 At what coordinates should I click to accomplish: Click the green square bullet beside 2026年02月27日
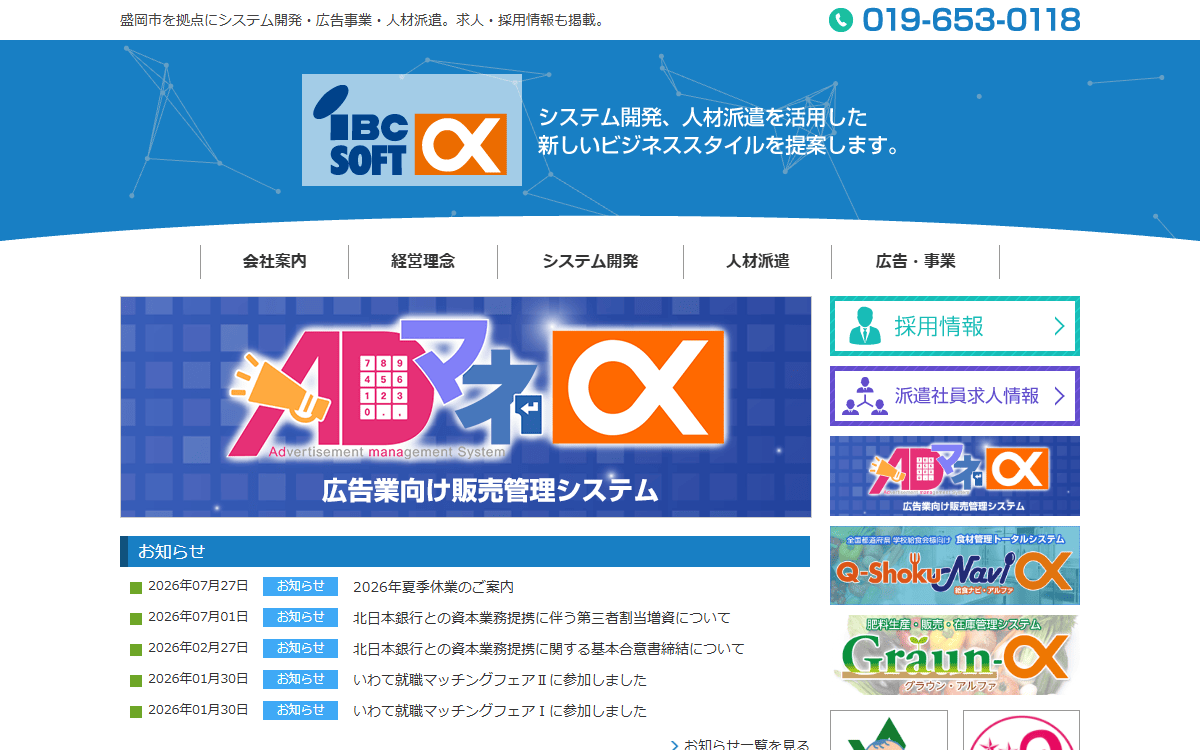(x=136, y=650)
